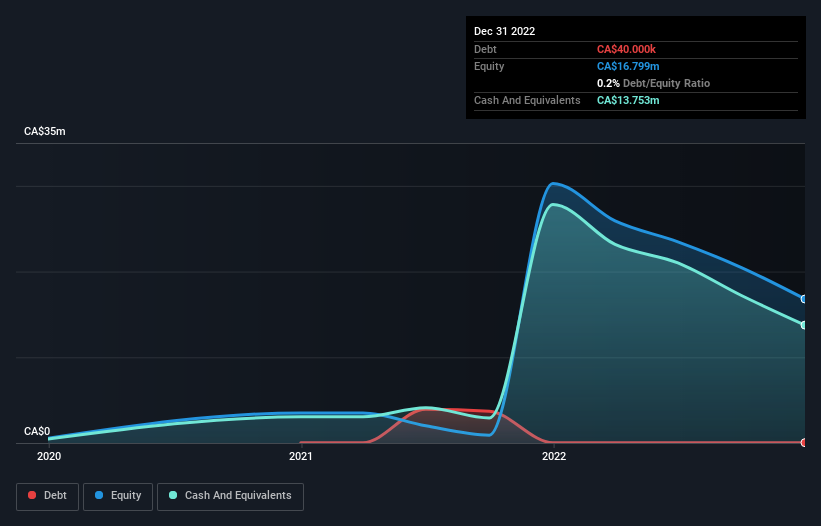Click the teal Cash endpoint marker
This screenshot has height=526, width=821.
[804, 325]
